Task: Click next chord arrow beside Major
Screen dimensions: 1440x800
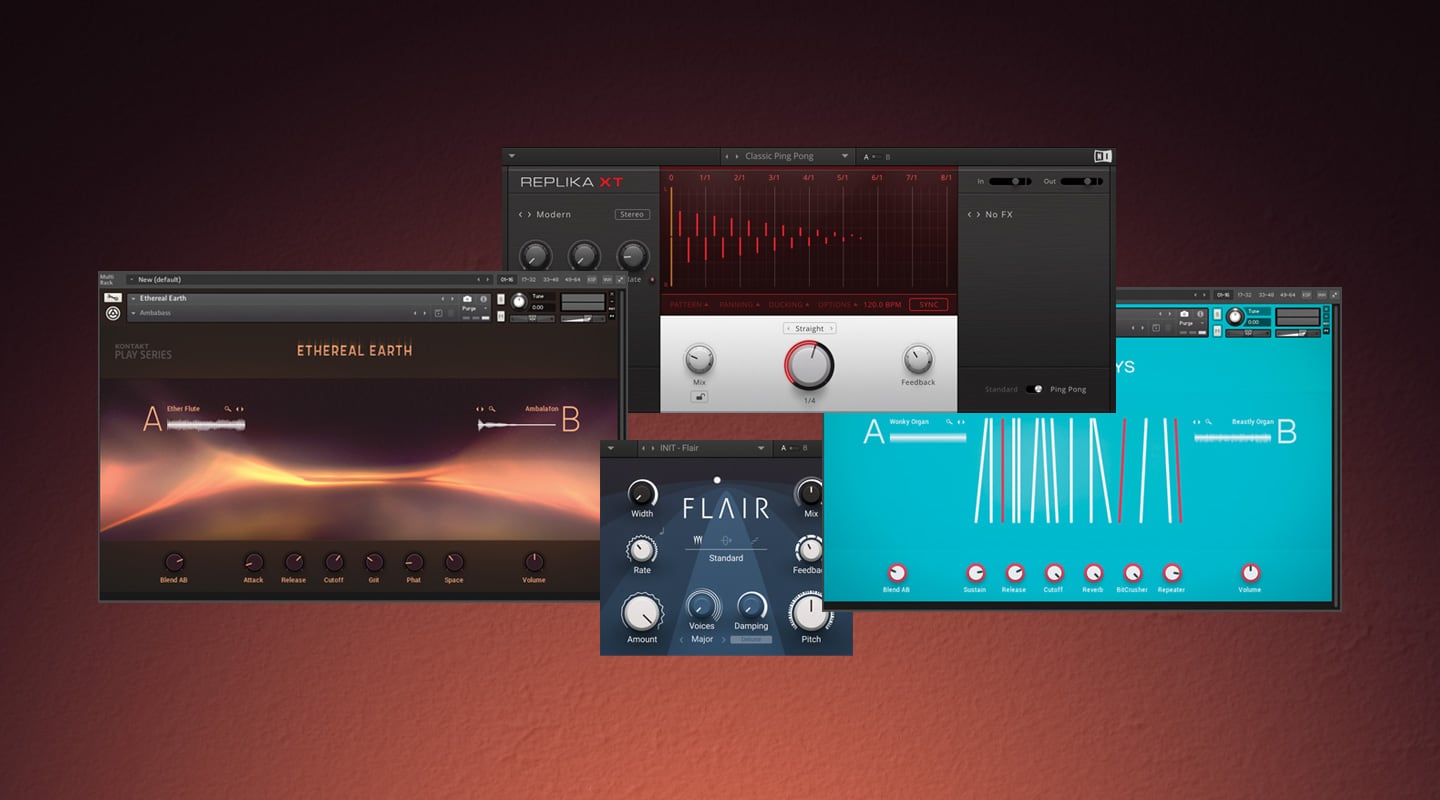Action: click(724, 639)
